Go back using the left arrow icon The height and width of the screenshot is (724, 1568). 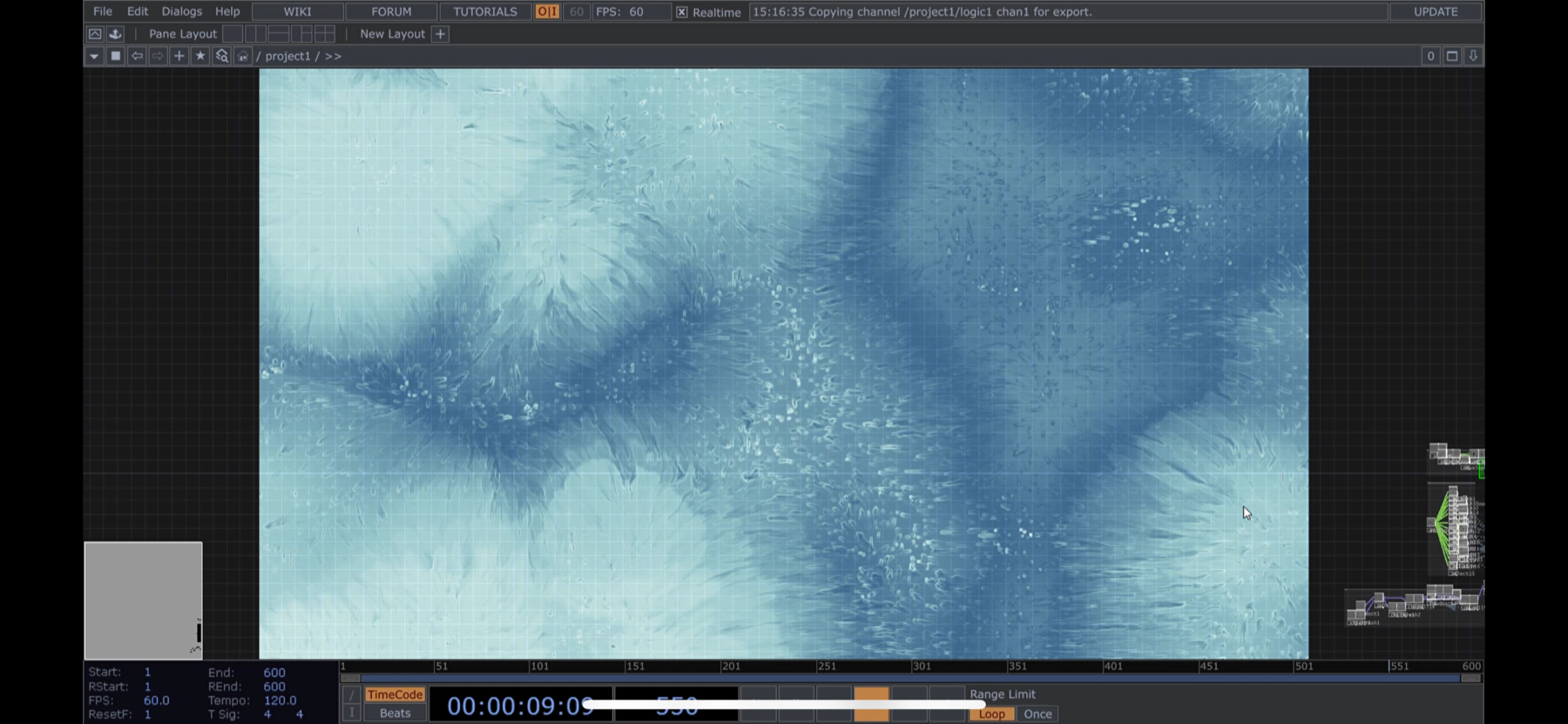pos(137,56)
